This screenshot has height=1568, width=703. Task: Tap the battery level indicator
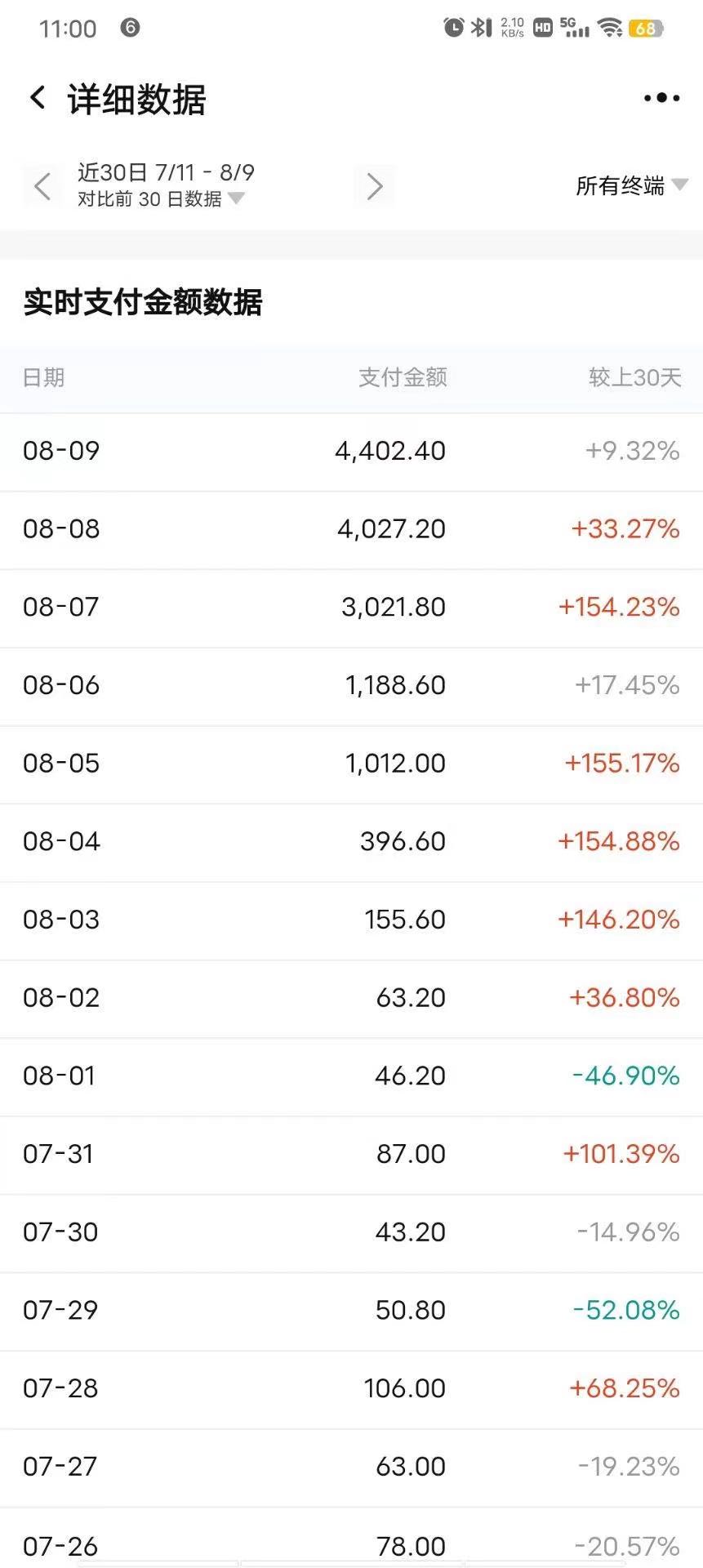point(645,29)
